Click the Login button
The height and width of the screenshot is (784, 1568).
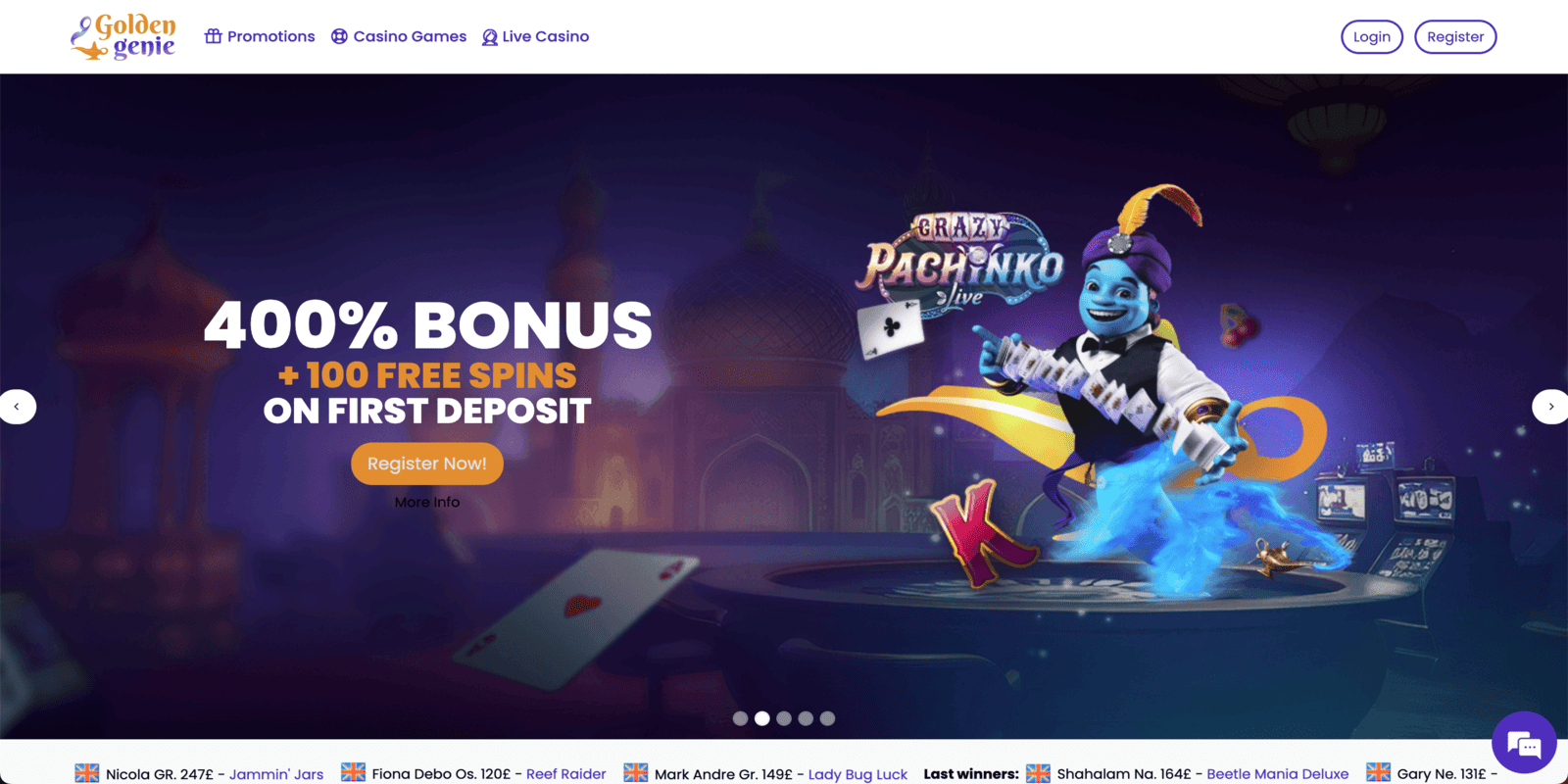tap(1372, 36)
